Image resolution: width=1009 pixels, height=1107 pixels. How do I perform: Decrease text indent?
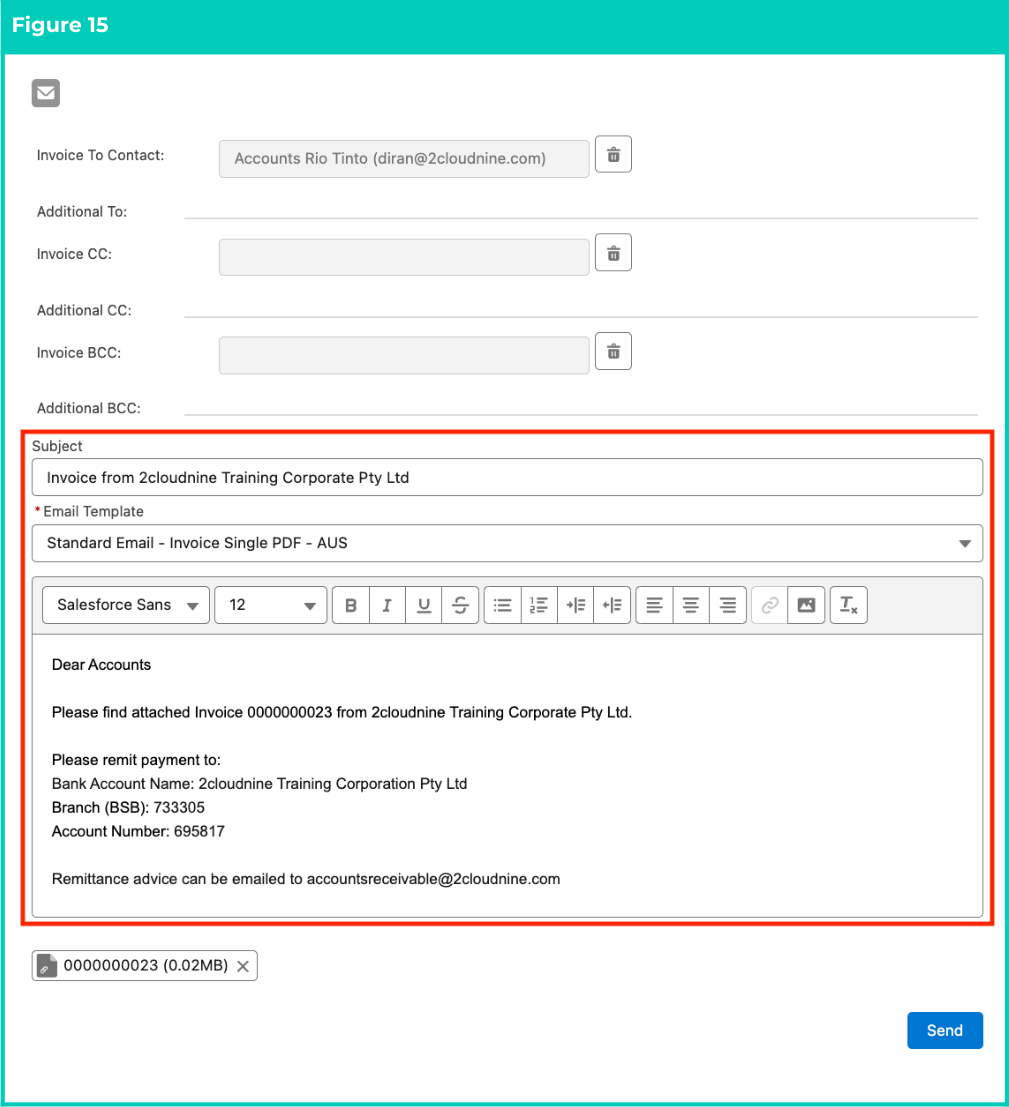tap(612, 605)
